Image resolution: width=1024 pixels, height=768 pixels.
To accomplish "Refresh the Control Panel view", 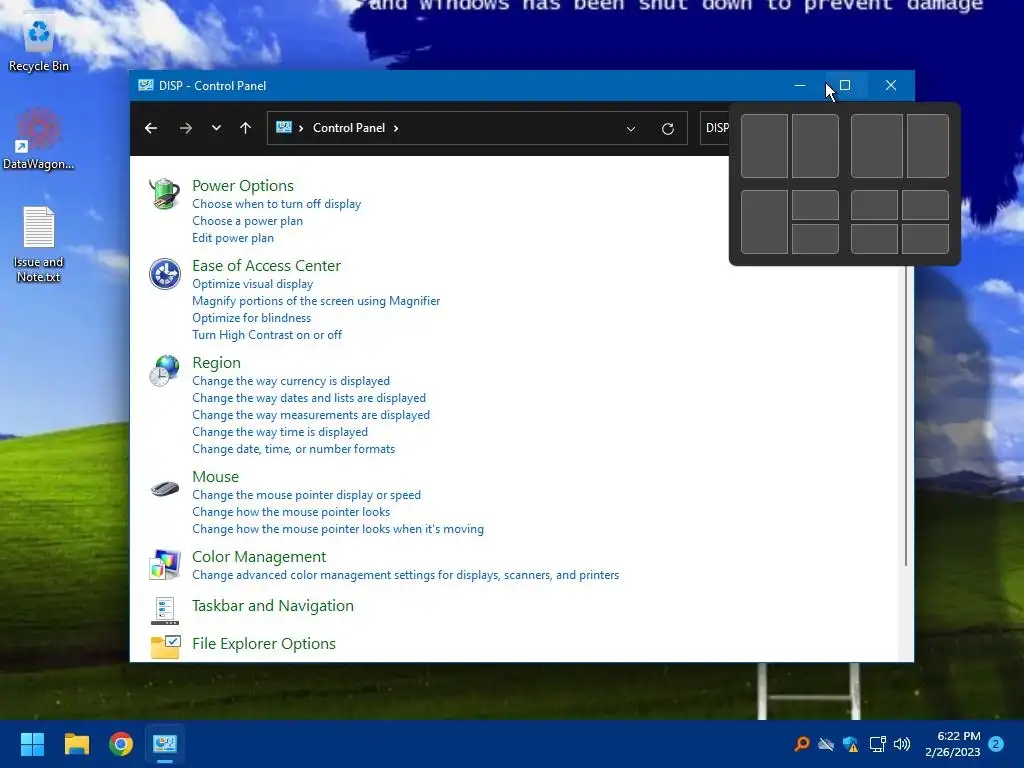I will pos(667,129).
